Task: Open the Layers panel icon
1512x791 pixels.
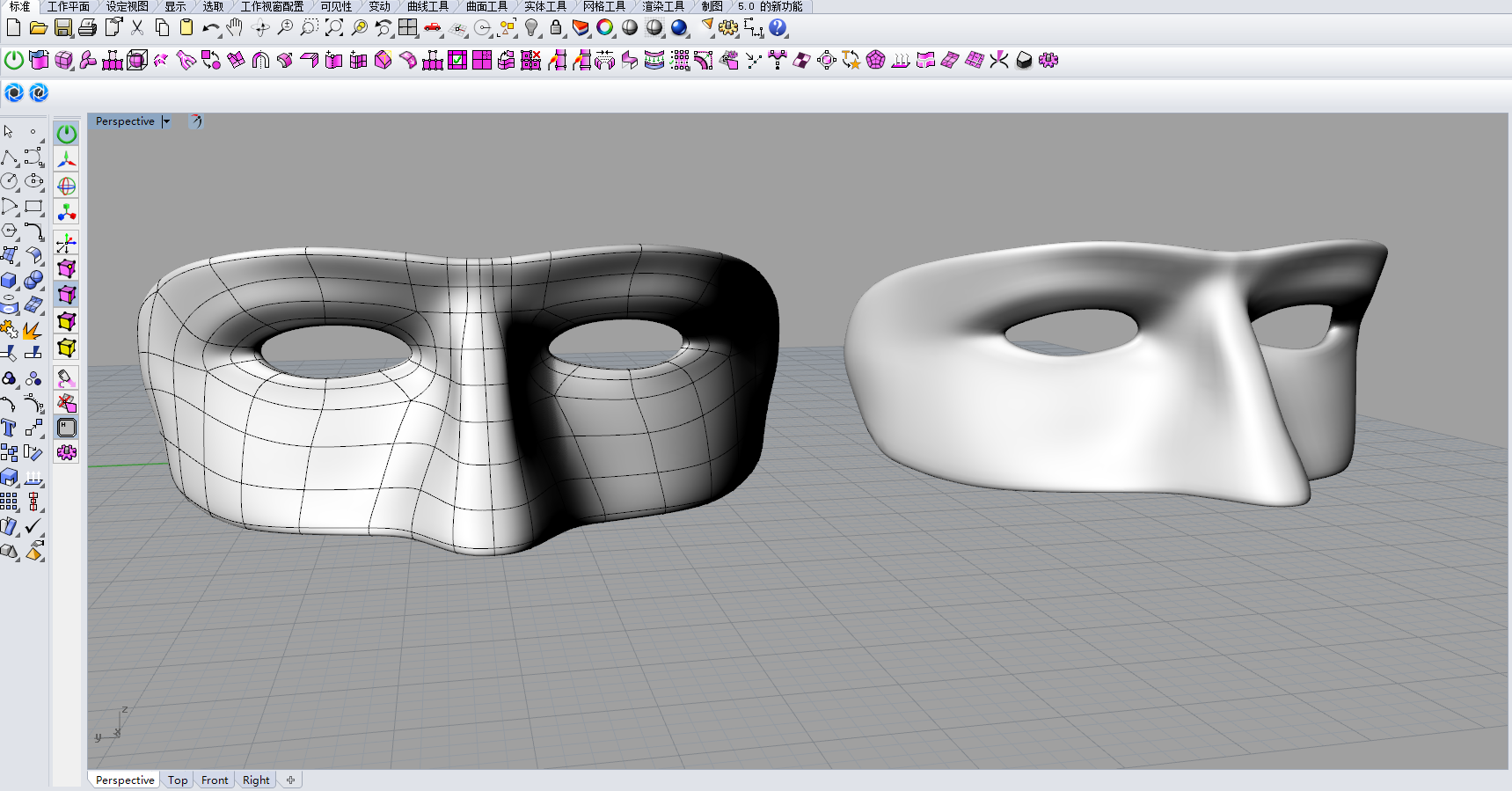Action: click(581, 28)
